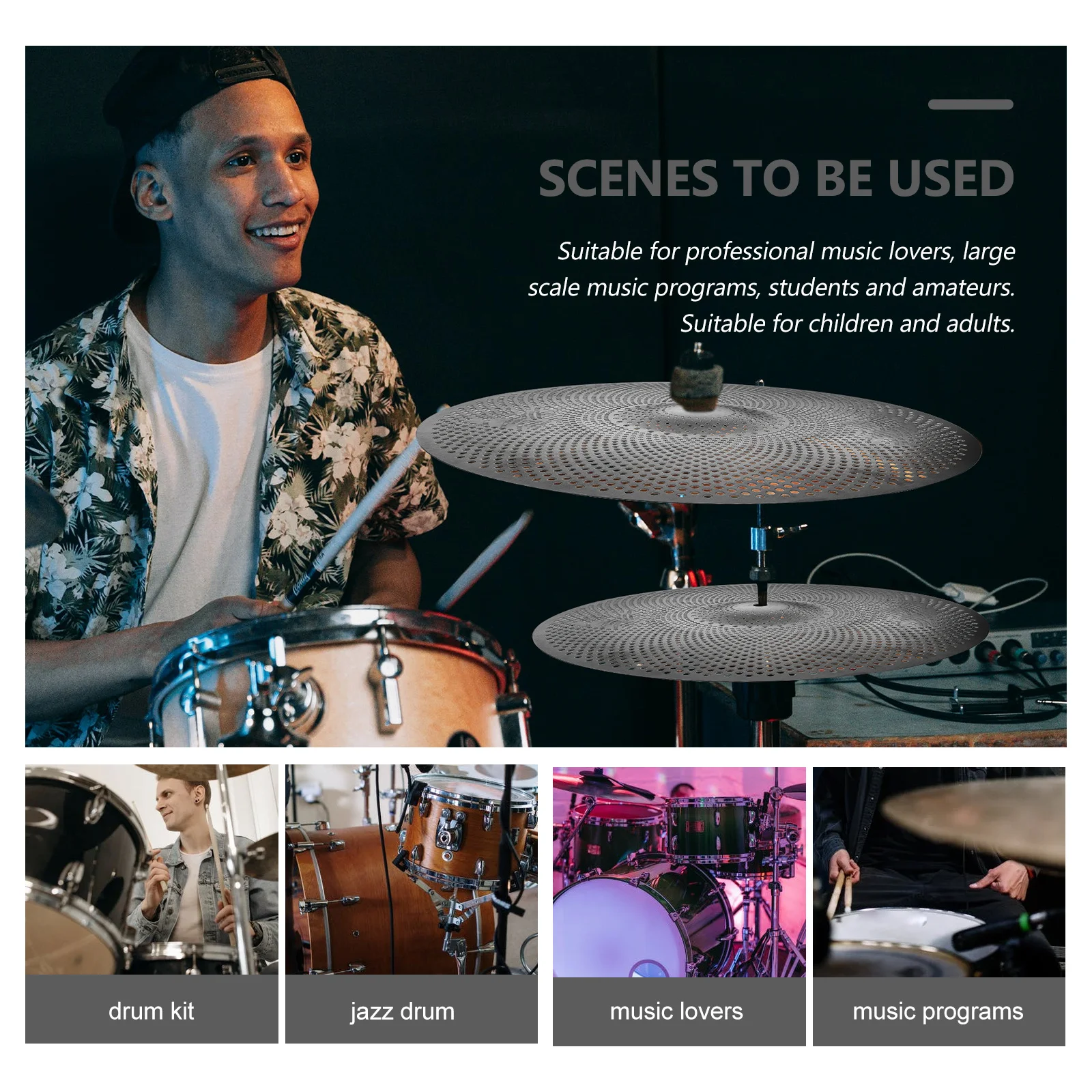
Task: Click the cymbal stand clutch between cymbals
Action: click(760, 546)
